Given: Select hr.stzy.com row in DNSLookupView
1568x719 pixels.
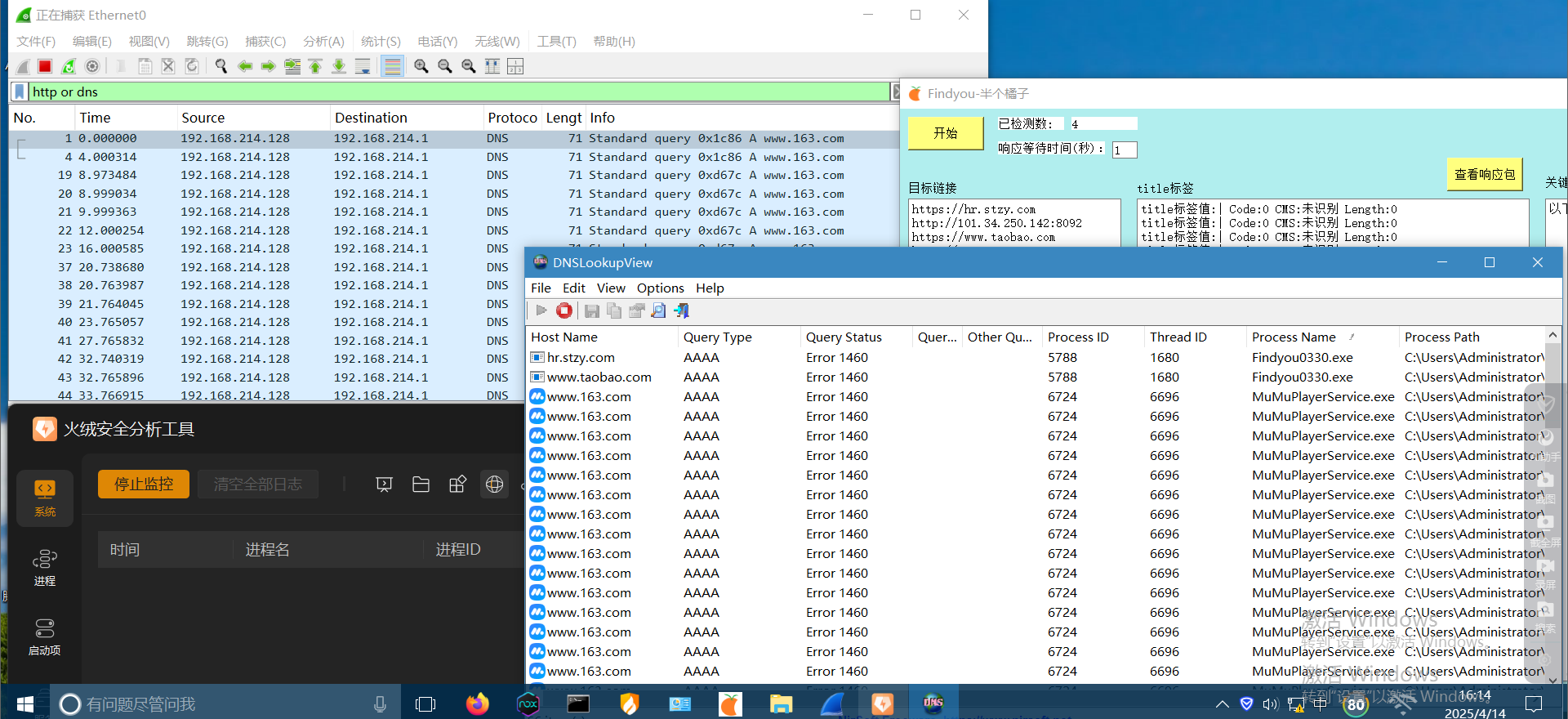Looking at the screenshot, I should (1036, 357).
